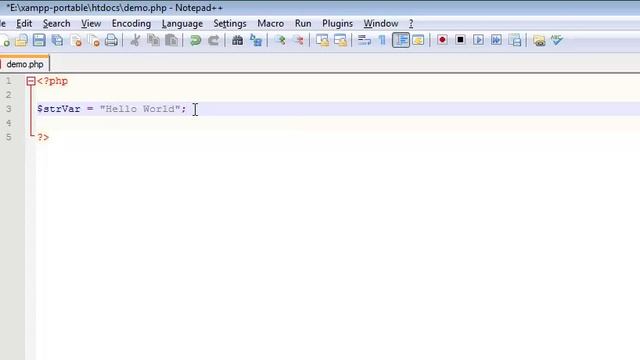
Task: Toggle the Word Wrap icon
Action: (364, 40)
